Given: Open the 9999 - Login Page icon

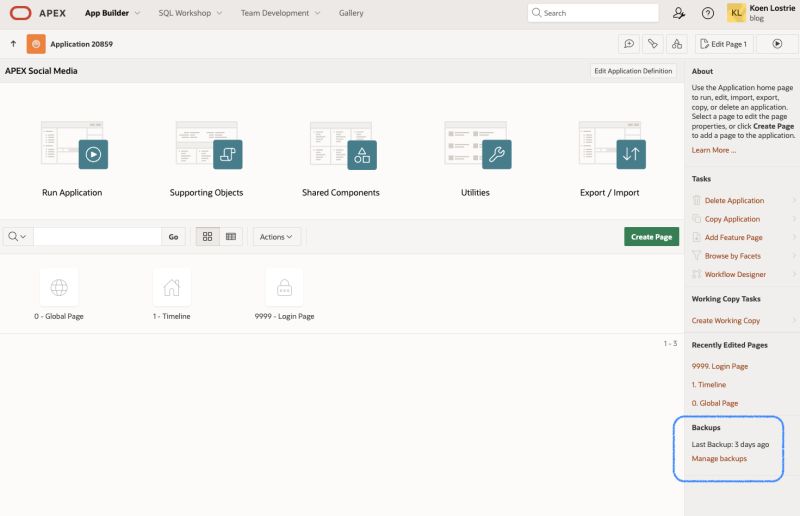Looking at the screenshot, I should pos(284,287).
